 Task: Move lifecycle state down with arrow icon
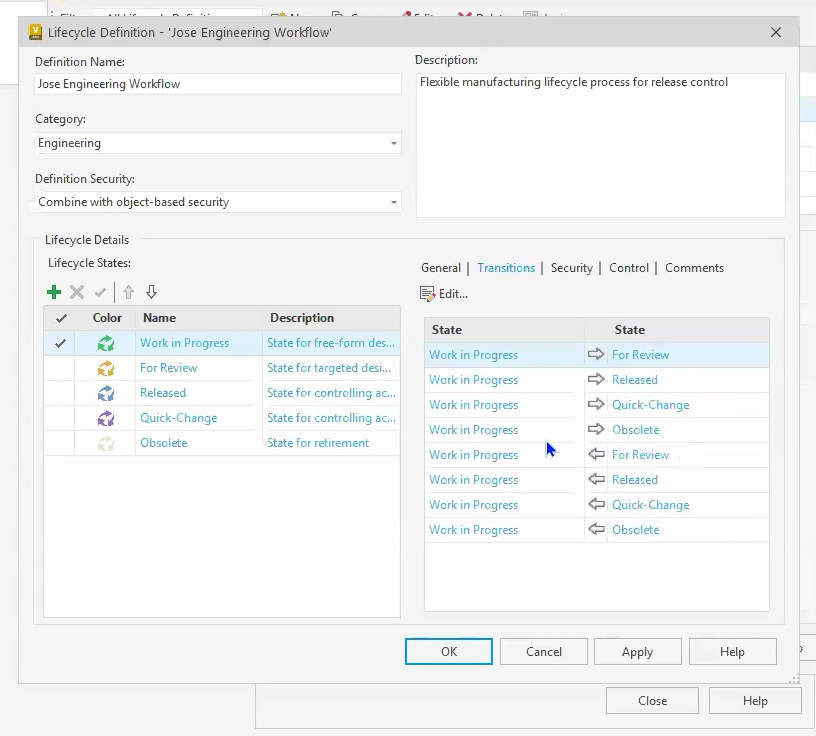tap(151, 292)
